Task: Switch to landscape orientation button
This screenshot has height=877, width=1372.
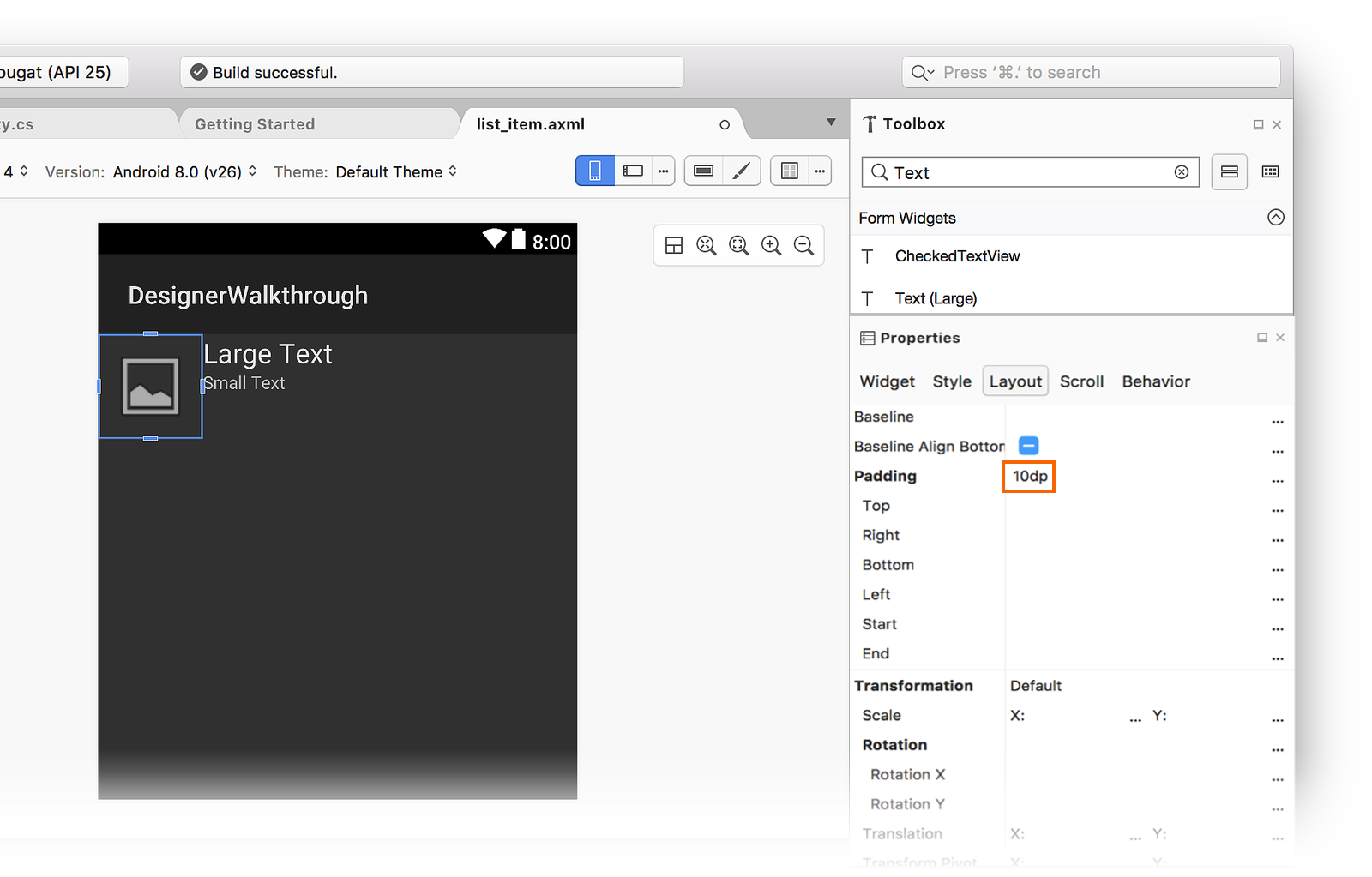Action: point(633,171)
